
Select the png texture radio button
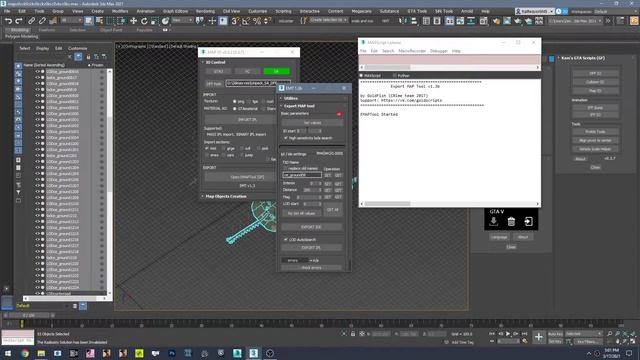pyautogui.click(x=235, y=101)
